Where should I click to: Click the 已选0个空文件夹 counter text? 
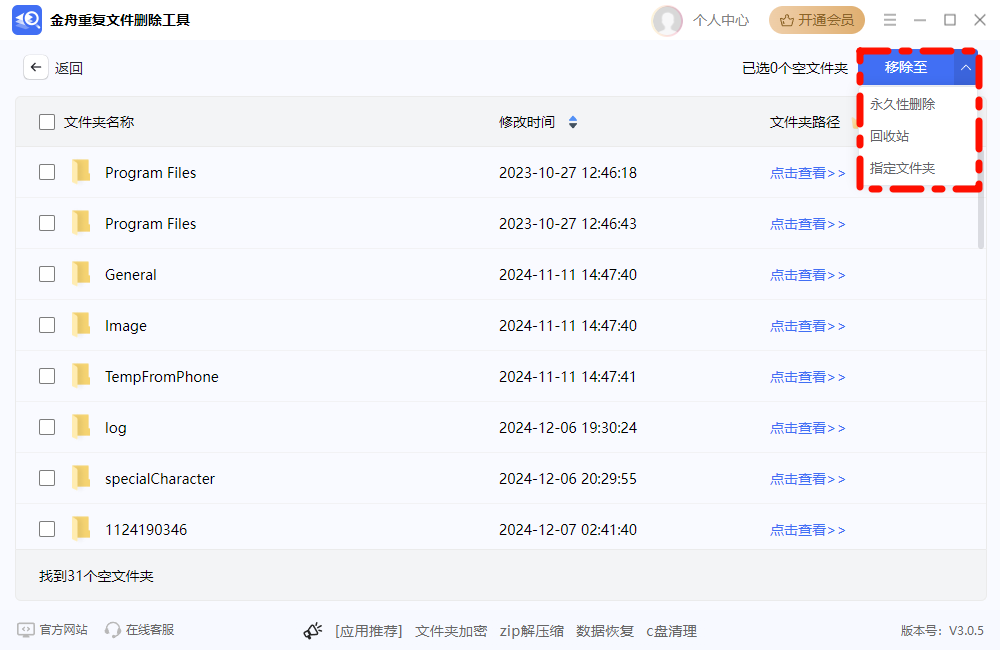click(795, 68)
